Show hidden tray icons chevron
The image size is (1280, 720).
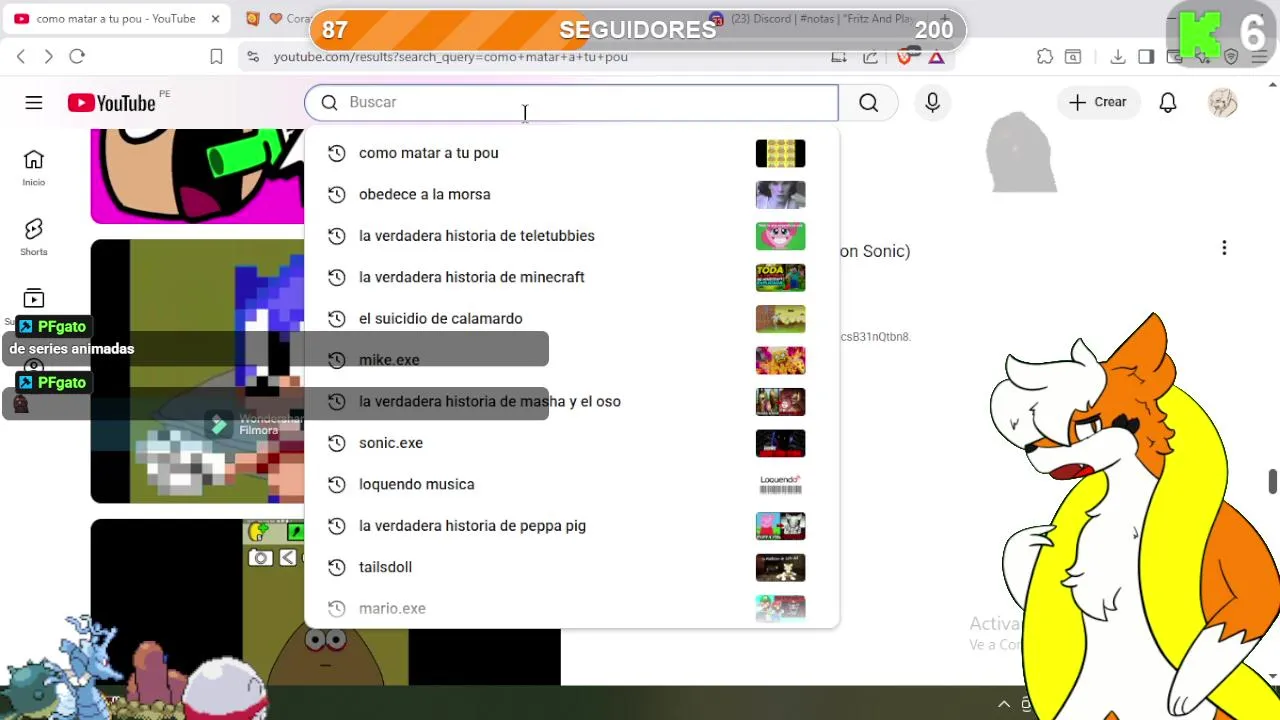pos(1004,704)
